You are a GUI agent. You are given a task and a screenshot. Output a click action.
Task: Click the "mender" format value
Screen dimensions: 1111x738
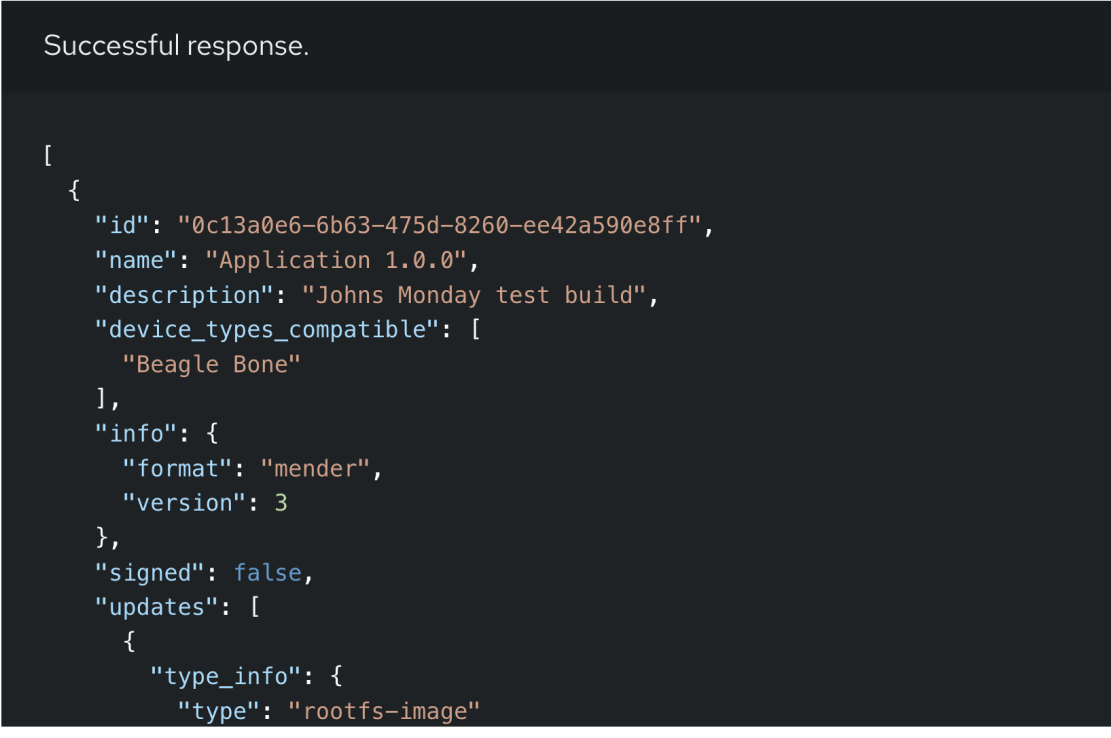click(315, 468)
